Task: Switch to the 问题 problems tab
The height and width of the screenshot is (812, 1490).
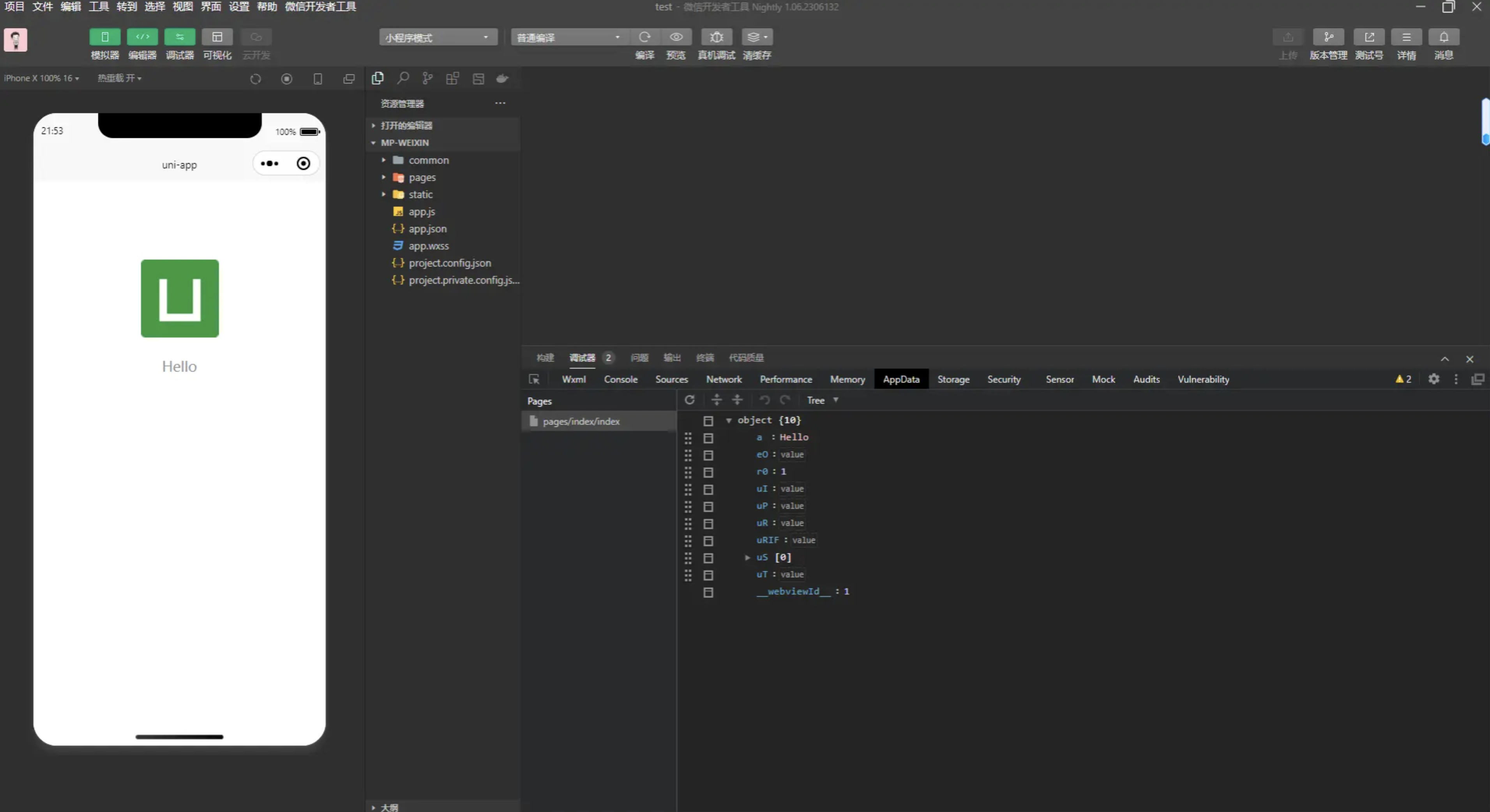Action: (x=639, y=358)
